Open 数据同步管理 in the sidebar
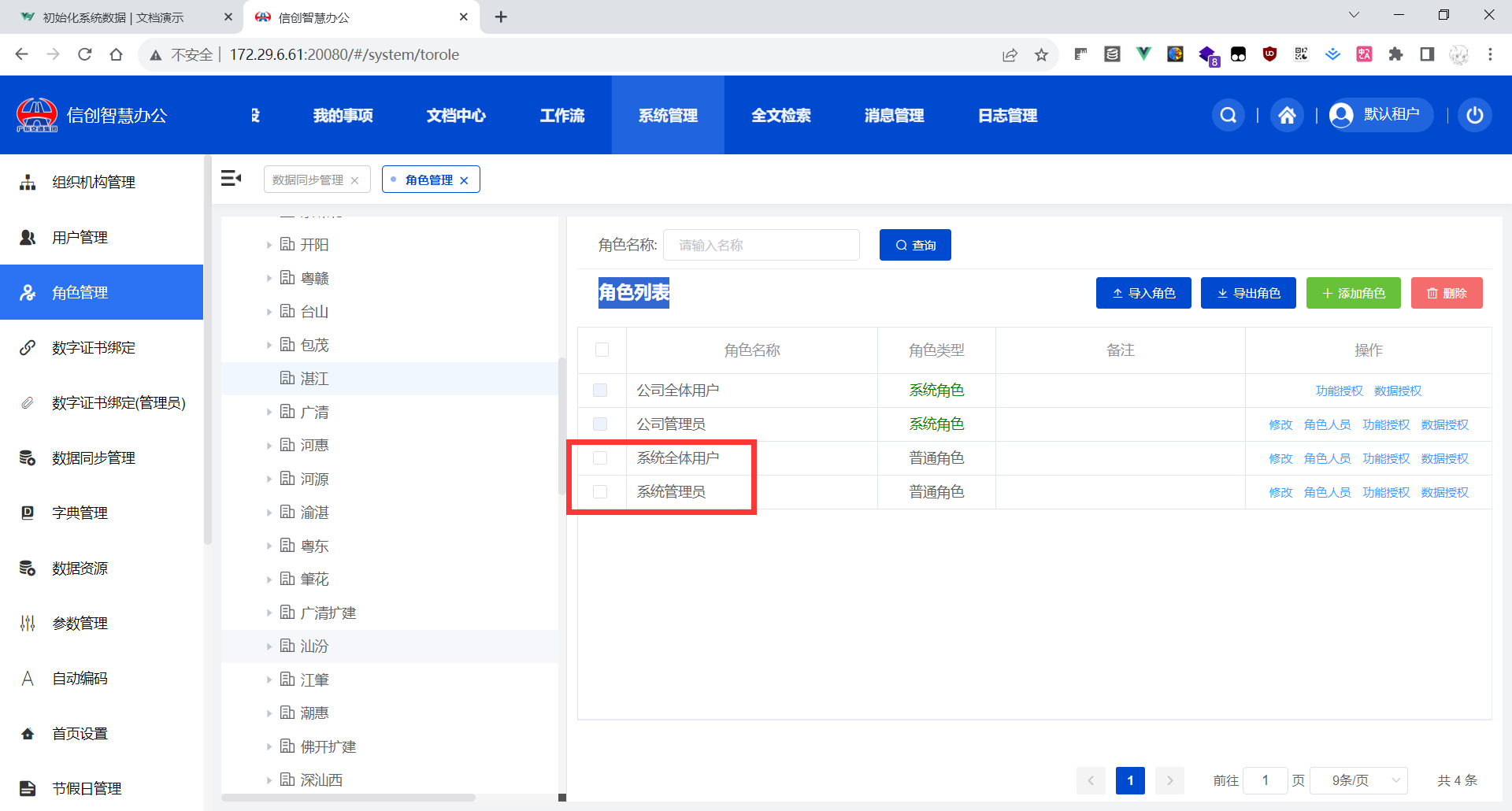This screenshot has height=811, width=1512. click(102, 457)
